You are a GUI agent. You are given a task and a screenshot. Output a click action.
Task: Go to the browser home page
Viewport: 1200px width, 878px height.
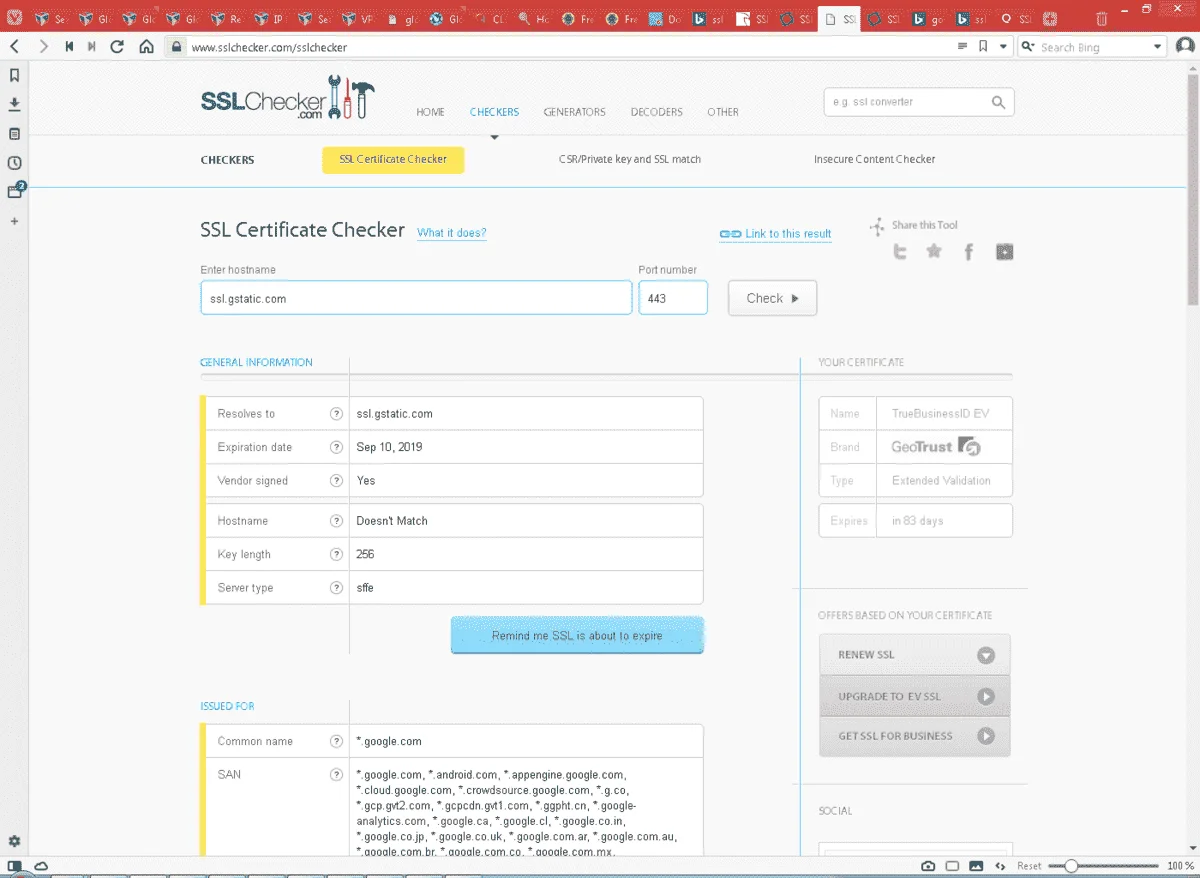tap(146, 46)
